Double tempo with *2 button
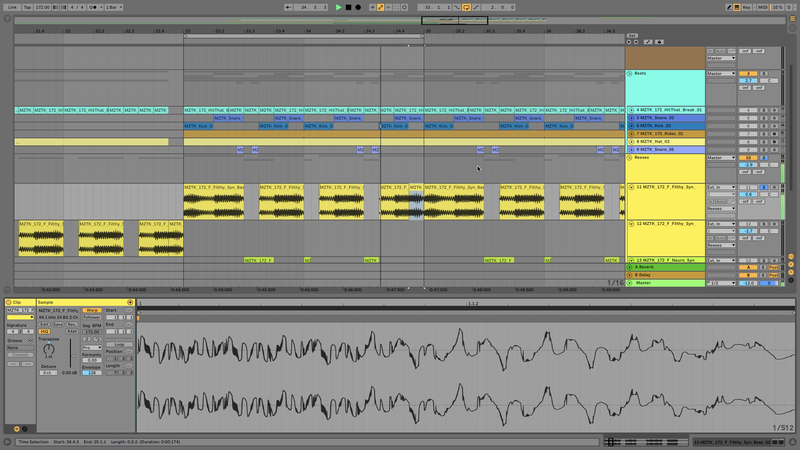Image resolution: width=800 pixels, height=450 pixels. (x=97, y=339)
